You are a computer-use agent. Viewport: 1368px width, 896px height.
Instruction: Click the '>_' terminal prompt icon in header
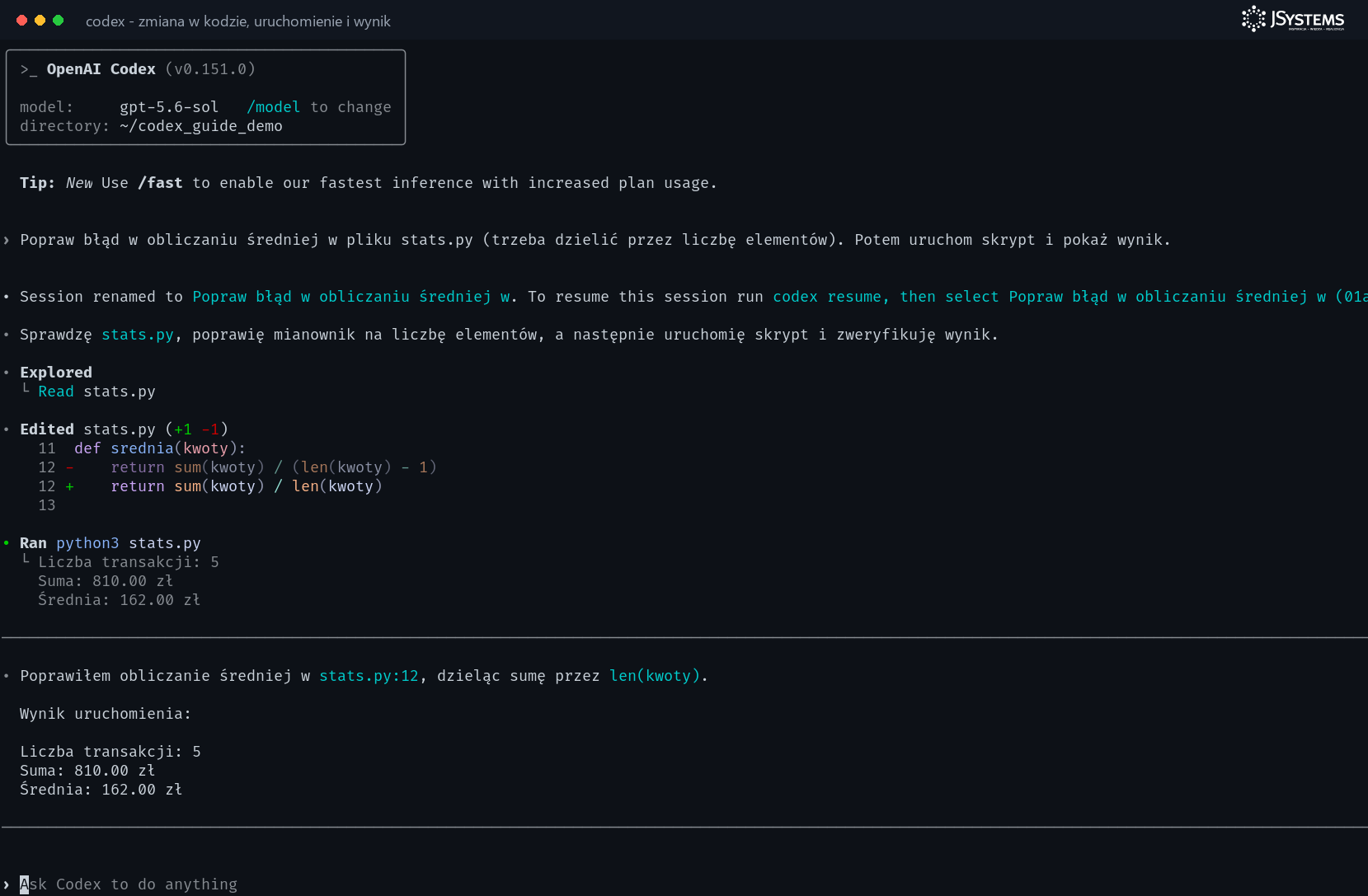[x=29, y=69]
